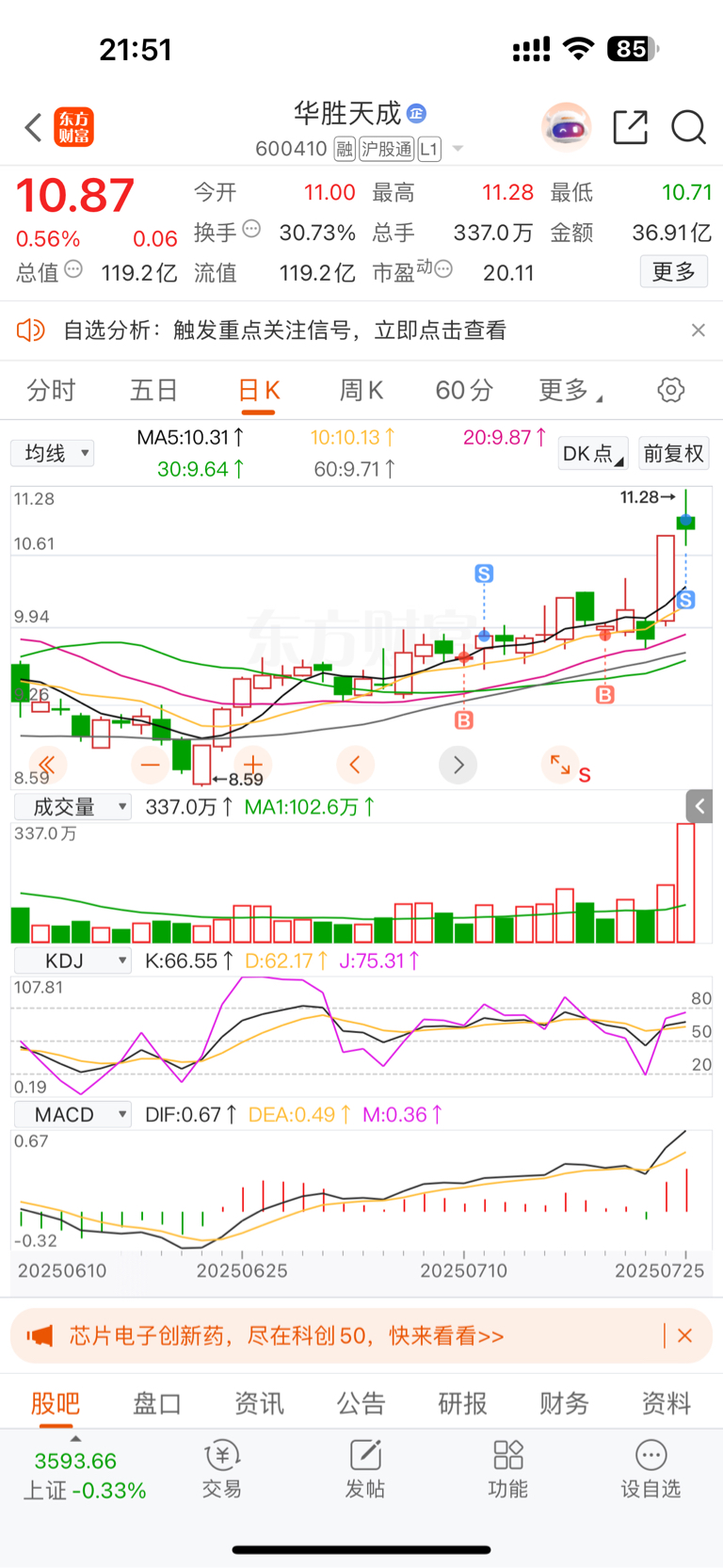Switch to 分时 chart tab

tap(51, 390)
